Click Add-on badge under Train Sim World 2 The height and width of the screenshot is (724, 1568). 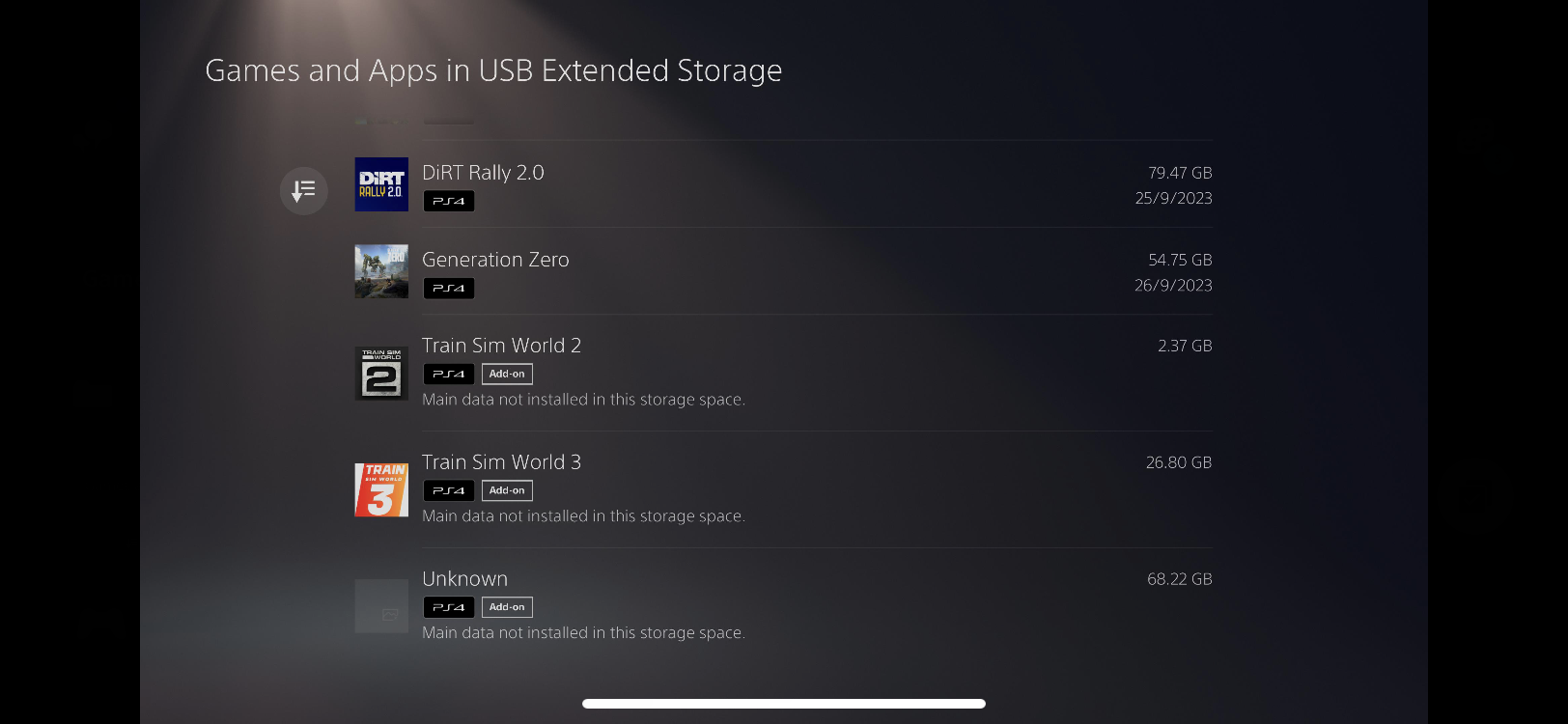click(x=507, y=374)
